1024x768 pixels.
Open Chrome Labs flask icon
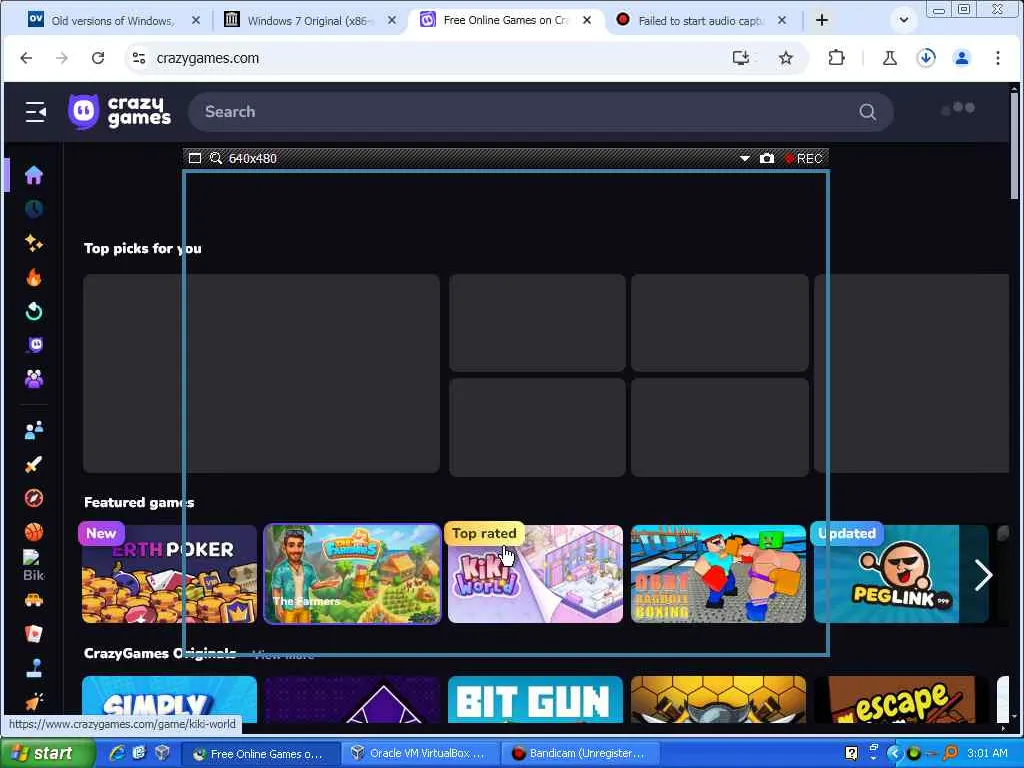(889, 58)
